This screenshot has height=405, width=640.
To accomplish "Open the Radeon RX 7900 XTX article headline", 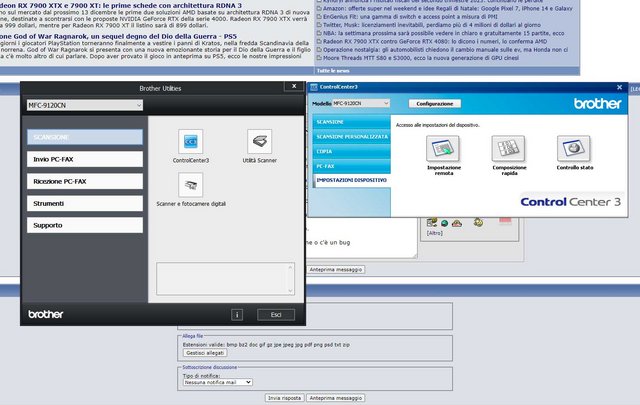I will 121,5.
